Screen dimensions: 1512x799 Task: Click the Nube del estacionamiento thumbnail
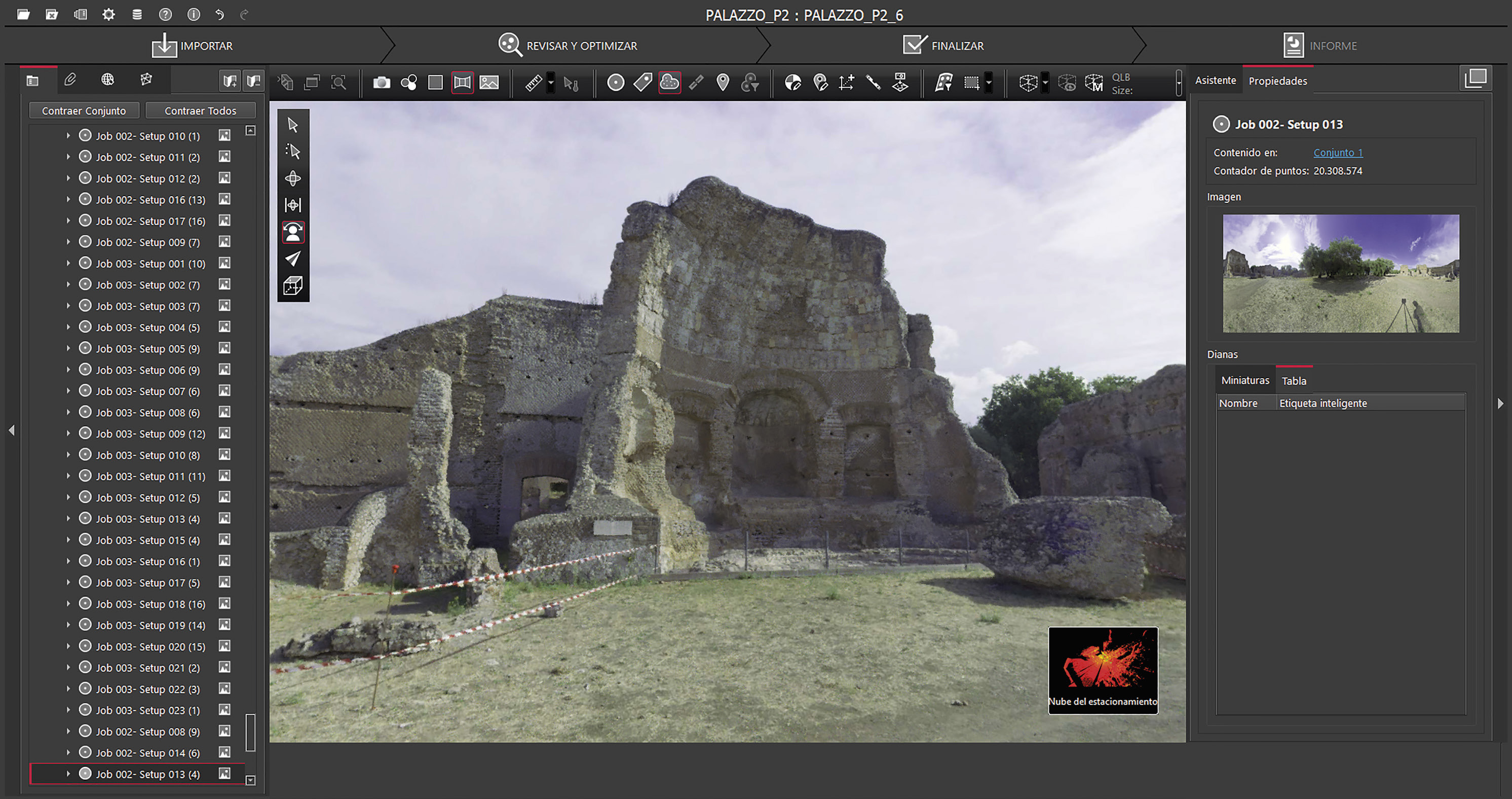click(1102, 670)
